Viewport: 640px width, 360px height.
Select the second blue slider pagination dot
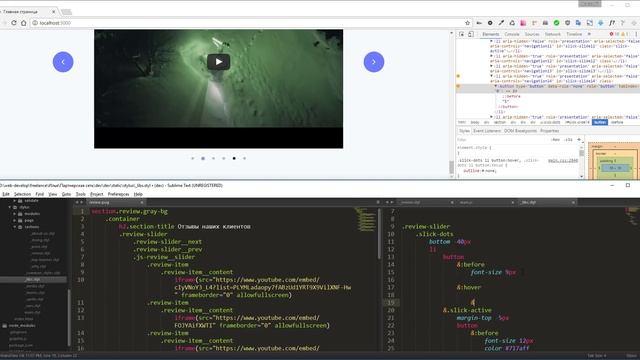(x=203, y=158)
